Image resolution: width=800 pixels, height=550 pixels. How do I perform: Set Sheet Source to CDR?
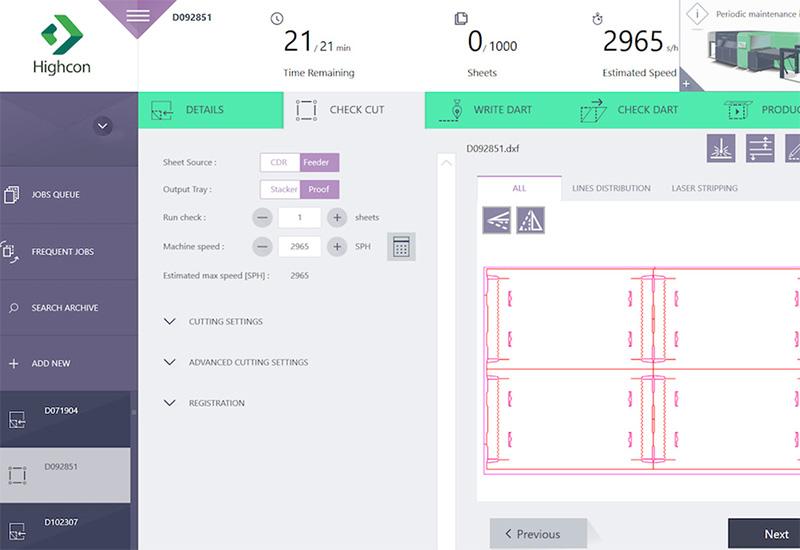tap(279, 162)
